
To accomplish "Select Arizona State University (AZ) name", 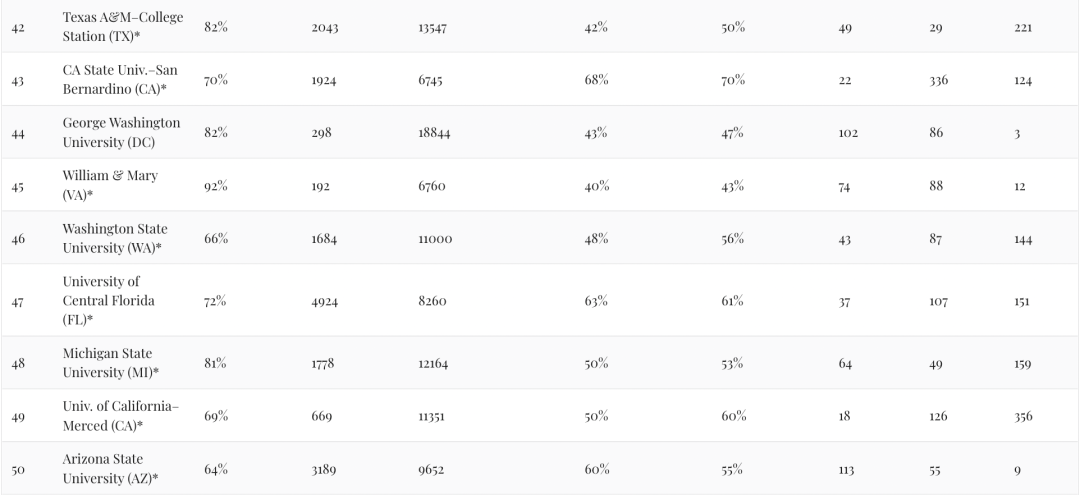I will coord(110,469).
